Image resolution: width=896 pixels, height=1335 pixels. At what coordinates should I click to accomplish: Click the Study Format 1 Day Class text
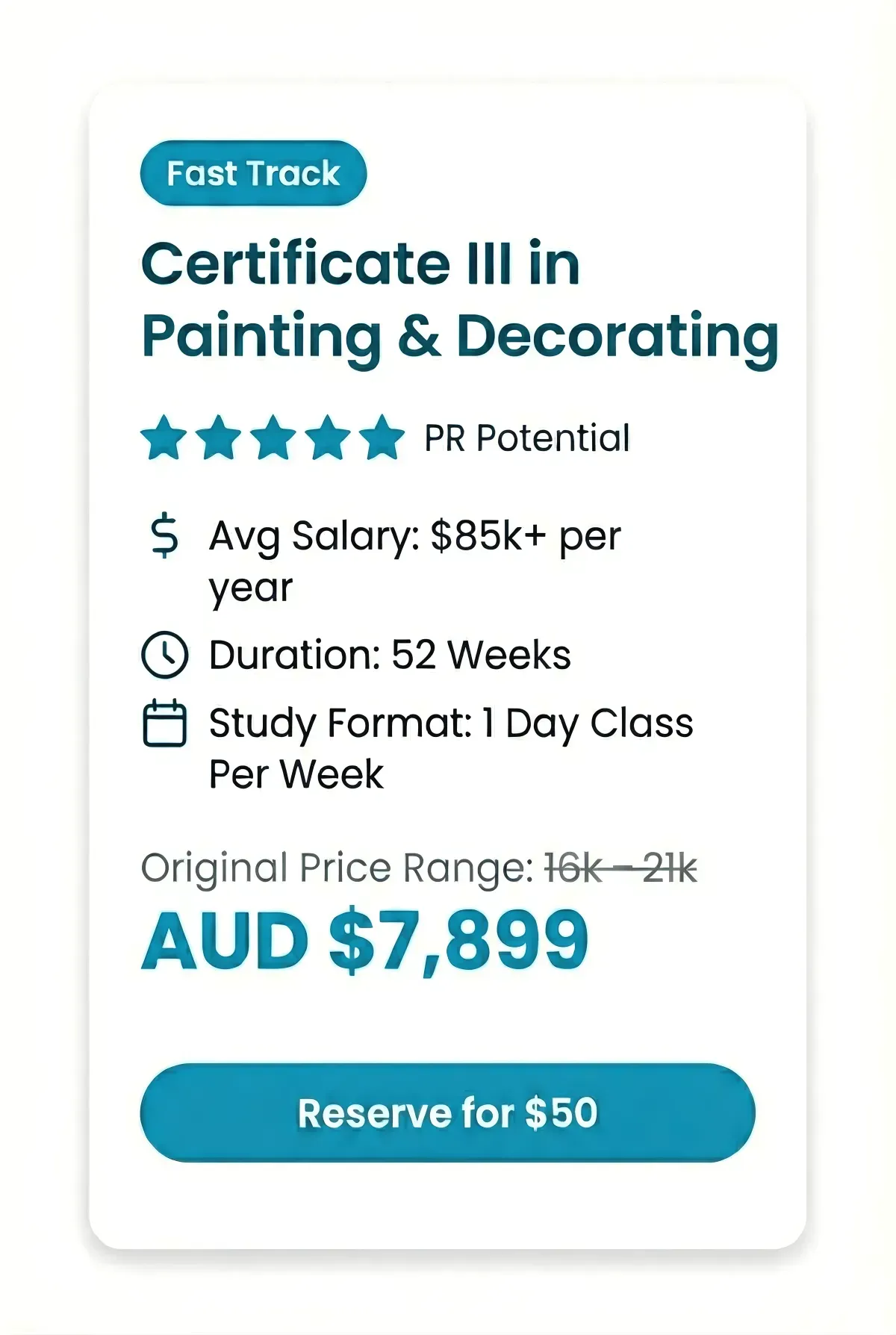point(451,723)
